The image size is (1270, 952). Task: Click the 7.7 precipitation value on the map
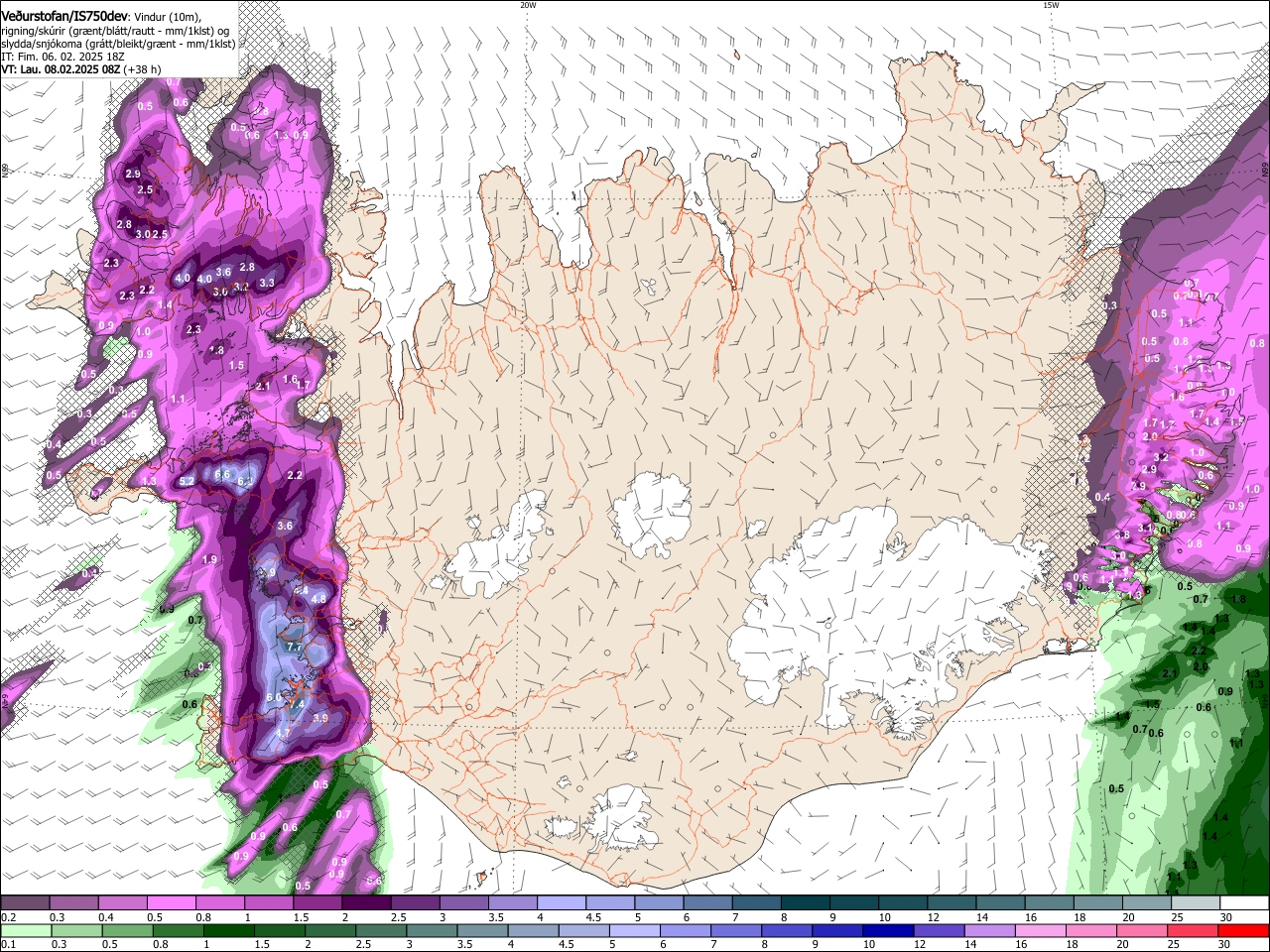[x=293, y=646]
